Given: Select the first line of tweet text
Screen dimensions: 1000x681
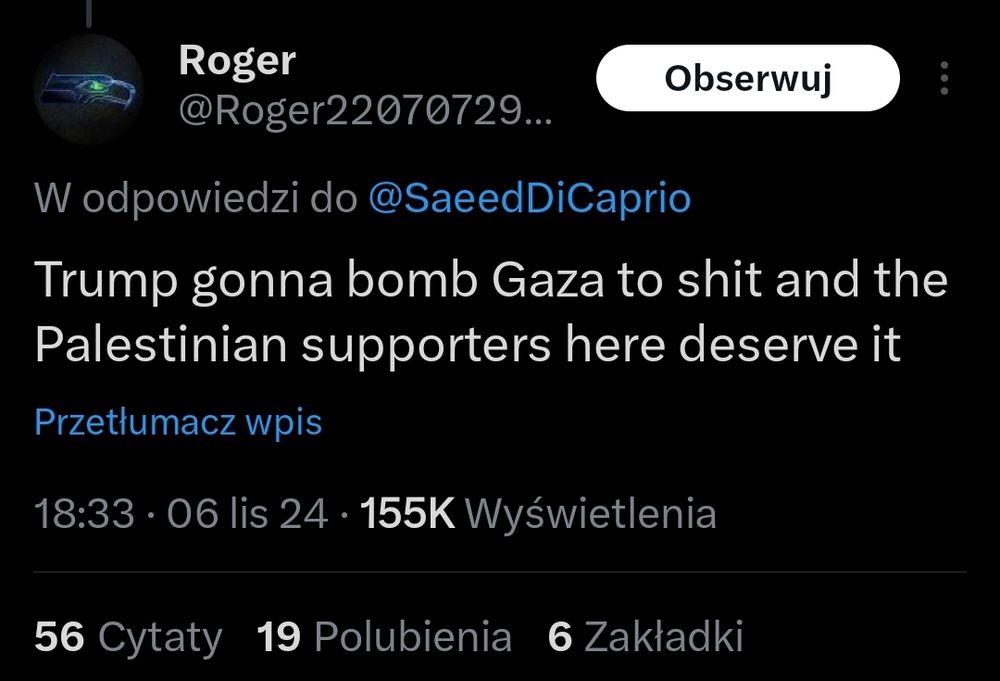Looking at the screenshot, I should click(490, 280).
